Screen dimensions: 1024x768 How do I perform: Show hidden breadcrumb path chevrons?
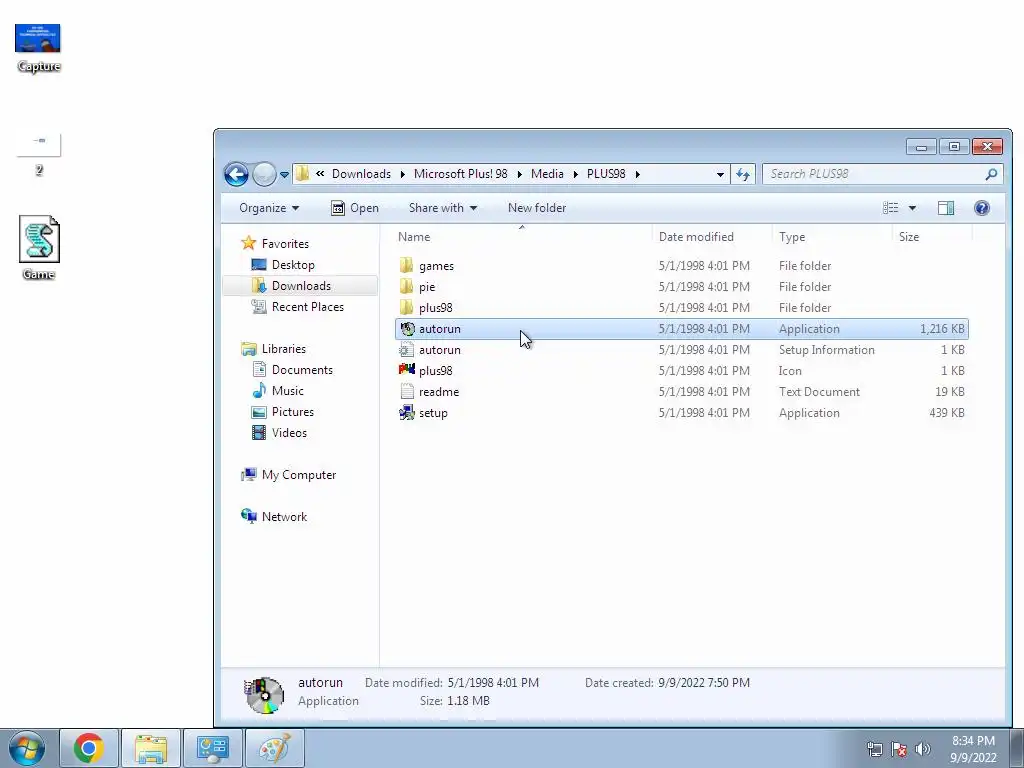320,174
